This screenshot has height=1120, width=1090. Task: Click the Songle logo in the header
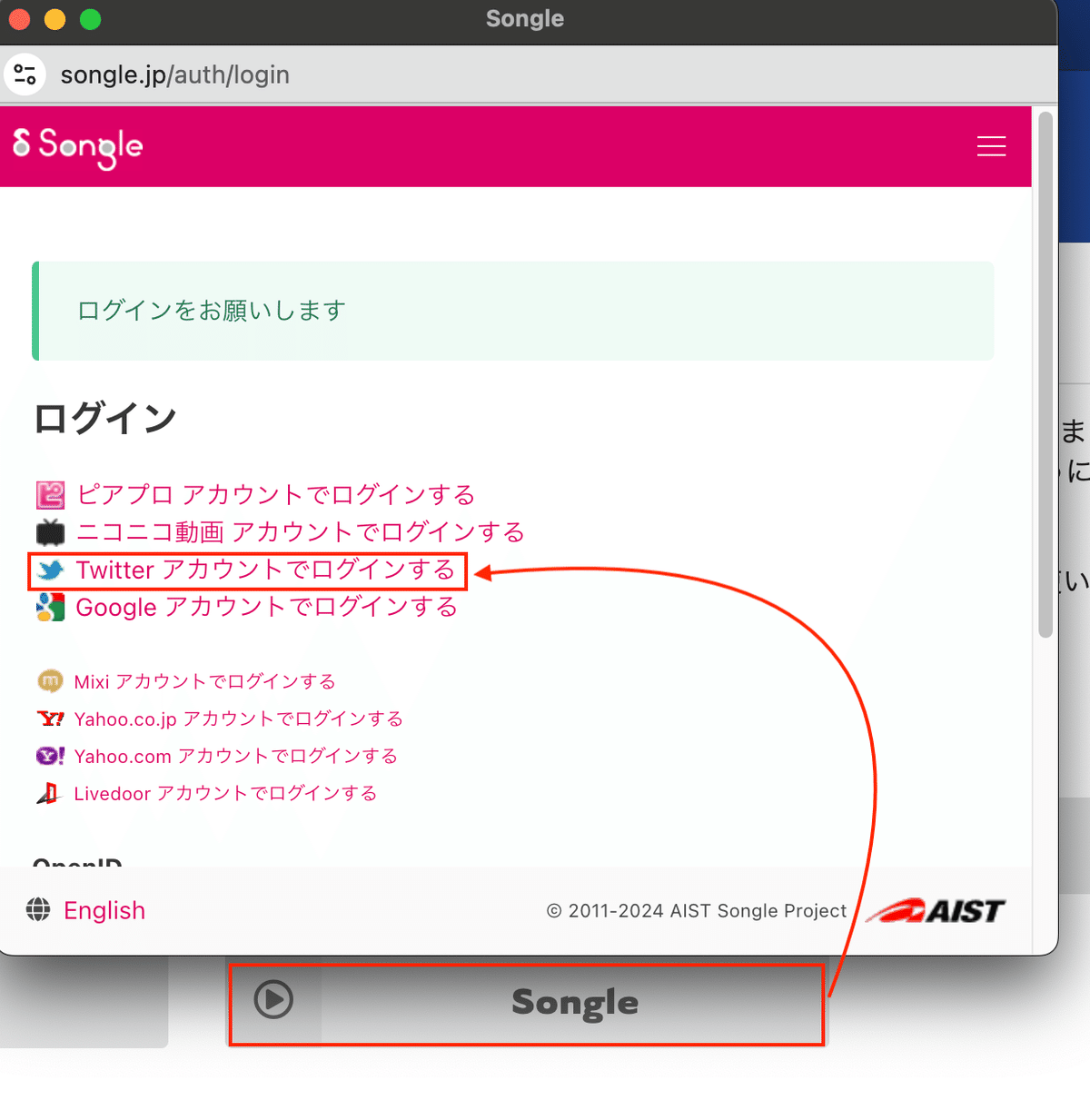click(76, 146)
